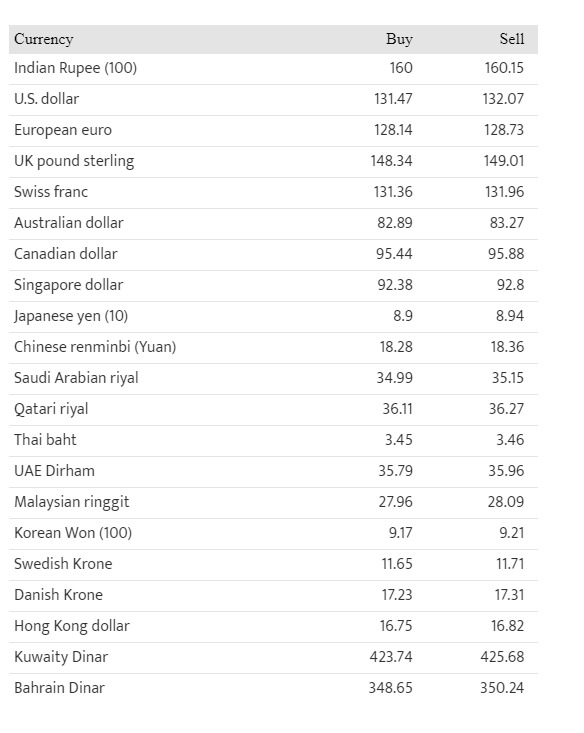
Task: Click the European euro sell rate 128.73
Action: coord(504,130)
